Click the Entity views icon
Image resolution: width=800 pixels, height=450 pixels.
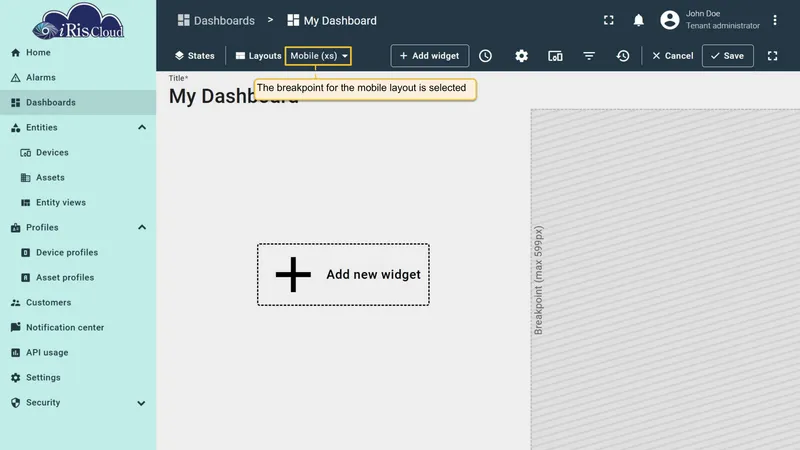click(x=26, y=203)
